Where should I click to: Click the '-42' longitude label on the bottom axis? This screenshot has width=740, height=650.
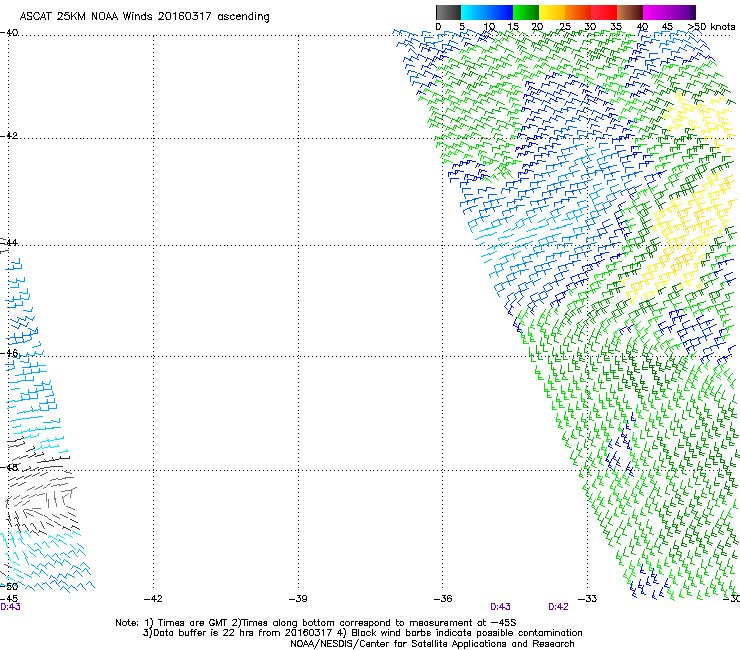tap(153, 599)
